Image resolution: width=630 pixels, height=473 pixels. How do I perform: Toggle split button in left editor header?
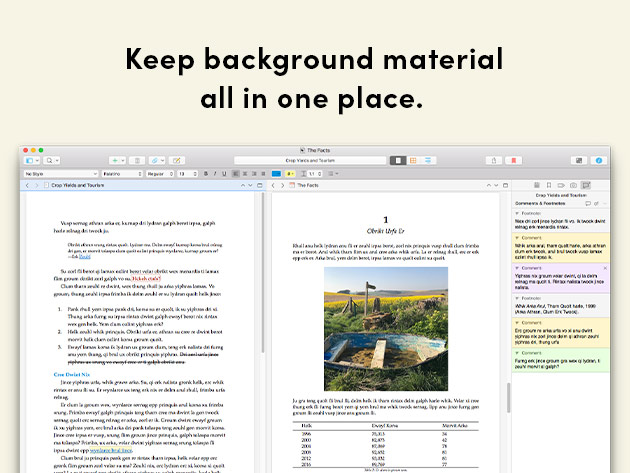pos(260,185)
